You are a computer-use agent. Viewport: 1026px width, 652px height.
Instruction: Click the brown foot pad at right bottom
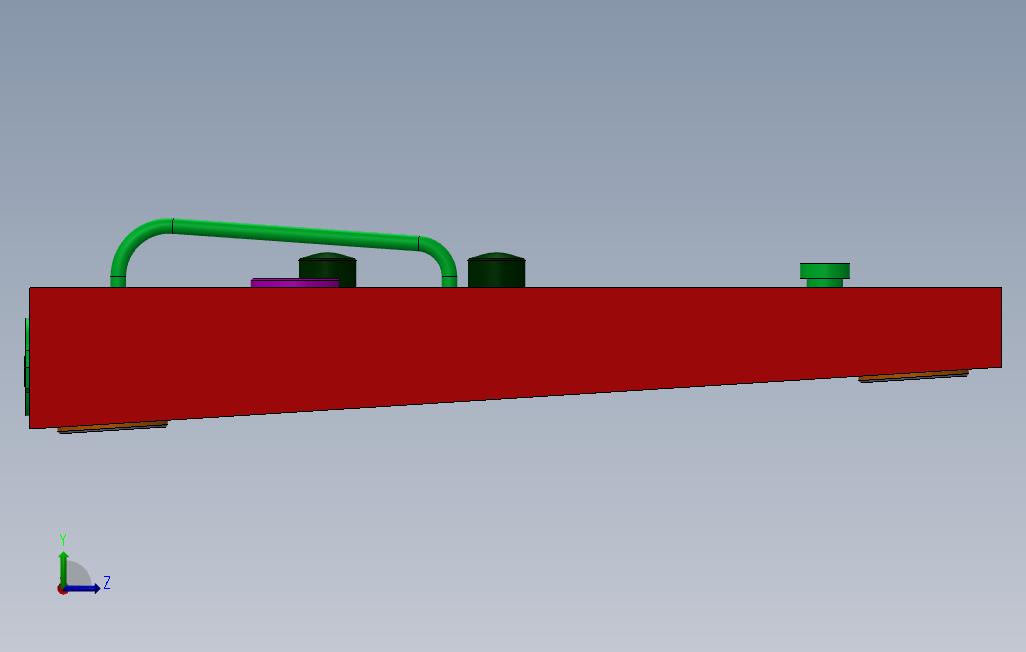913,376
